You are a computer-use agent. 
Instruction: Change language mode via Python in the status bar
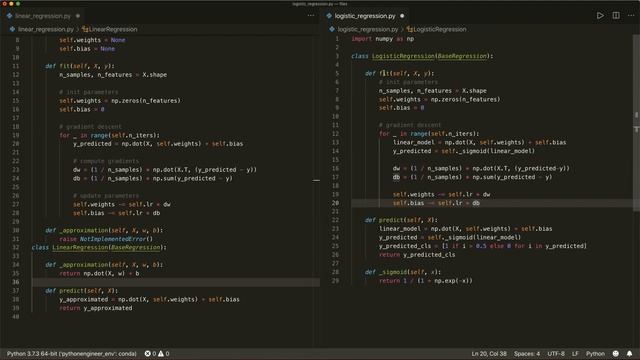595,353
